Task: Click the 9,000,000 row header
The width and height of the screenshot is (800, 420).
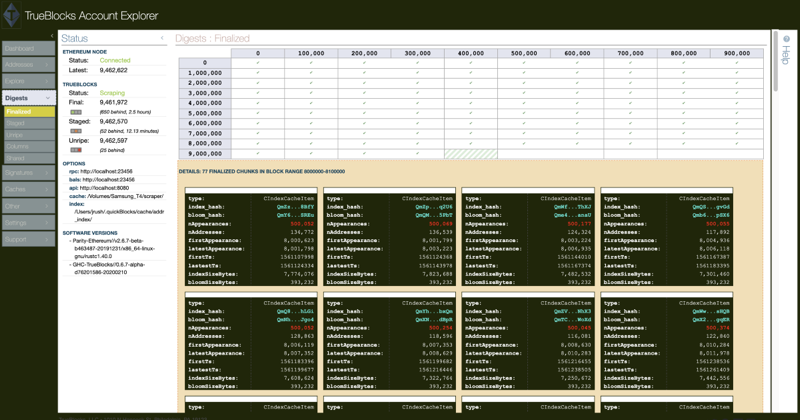Action: [x=205, y=154]
